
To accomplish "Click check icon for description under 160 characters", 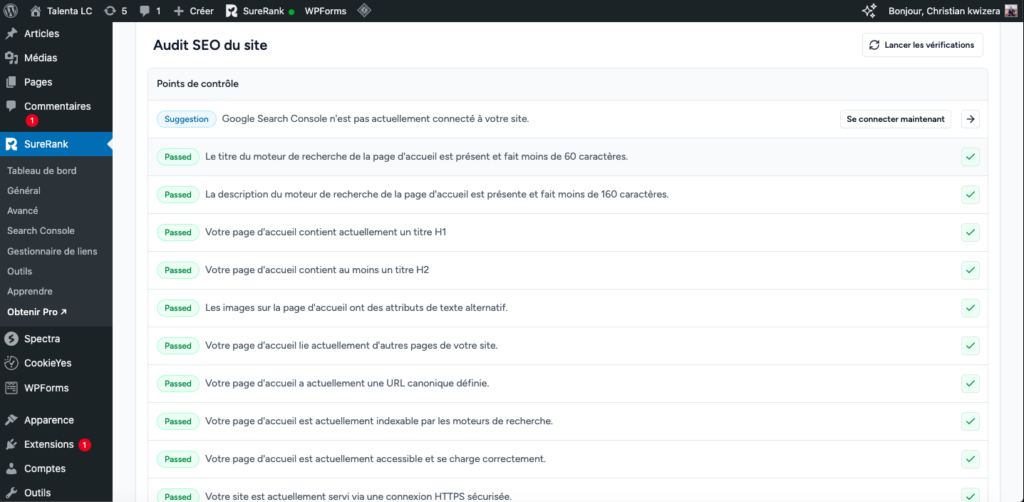I will pyautogui.click(x=970, y=195).
